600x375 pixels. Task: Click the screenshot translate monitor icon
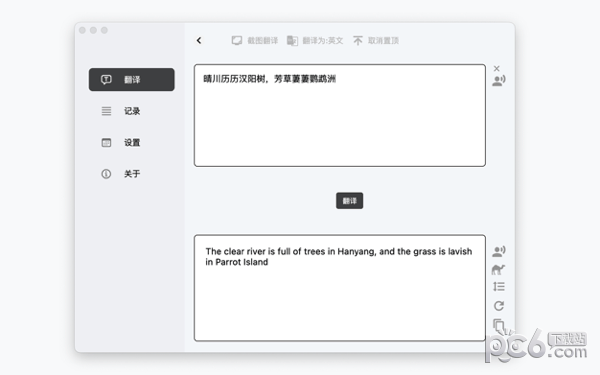coord(236,41)
